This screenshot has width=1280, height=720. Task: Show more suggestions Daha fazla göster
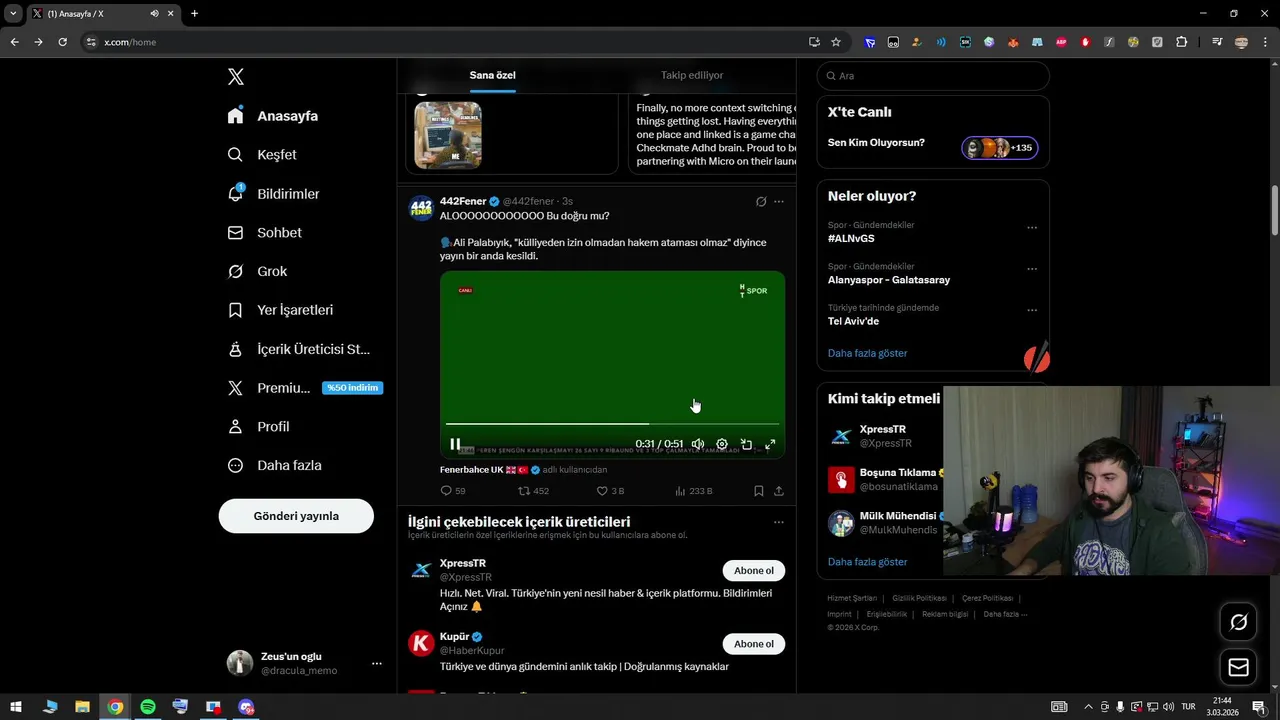click(868, 562)
